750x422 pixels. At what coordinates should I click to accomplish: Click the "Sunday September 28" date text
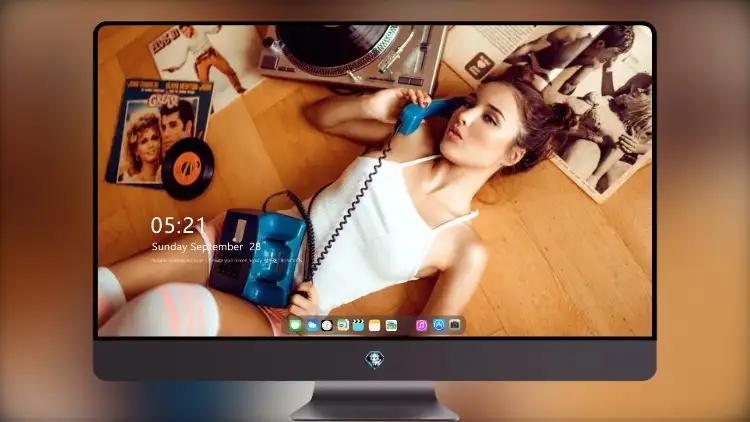click(206, 246)
